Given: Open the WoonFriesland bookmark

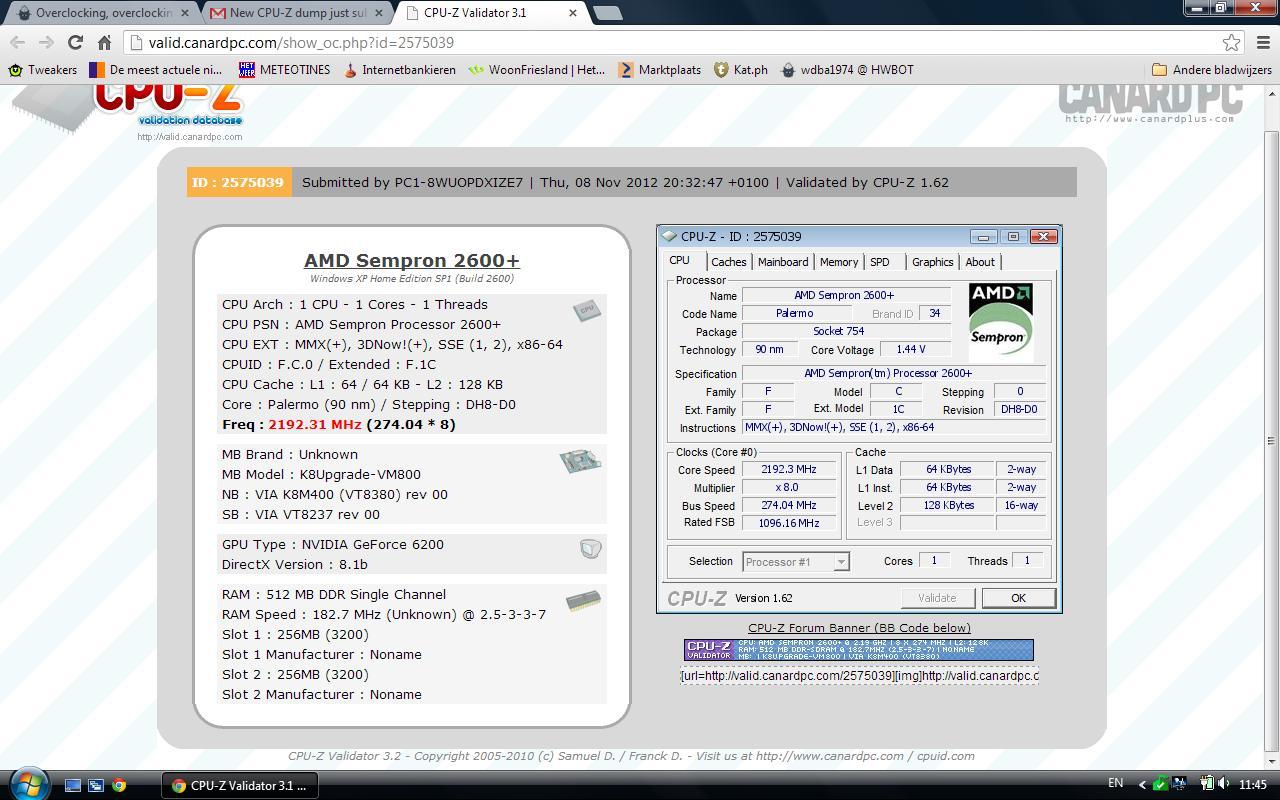Looking at the screenshot, I should pos(537,70).
